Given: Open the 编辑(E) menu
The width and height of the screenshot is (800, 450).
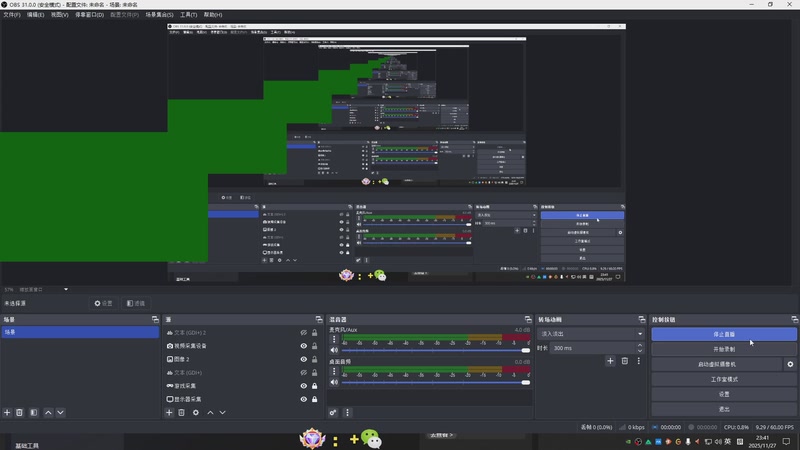Looking at the screenshot, I should 35,15.
